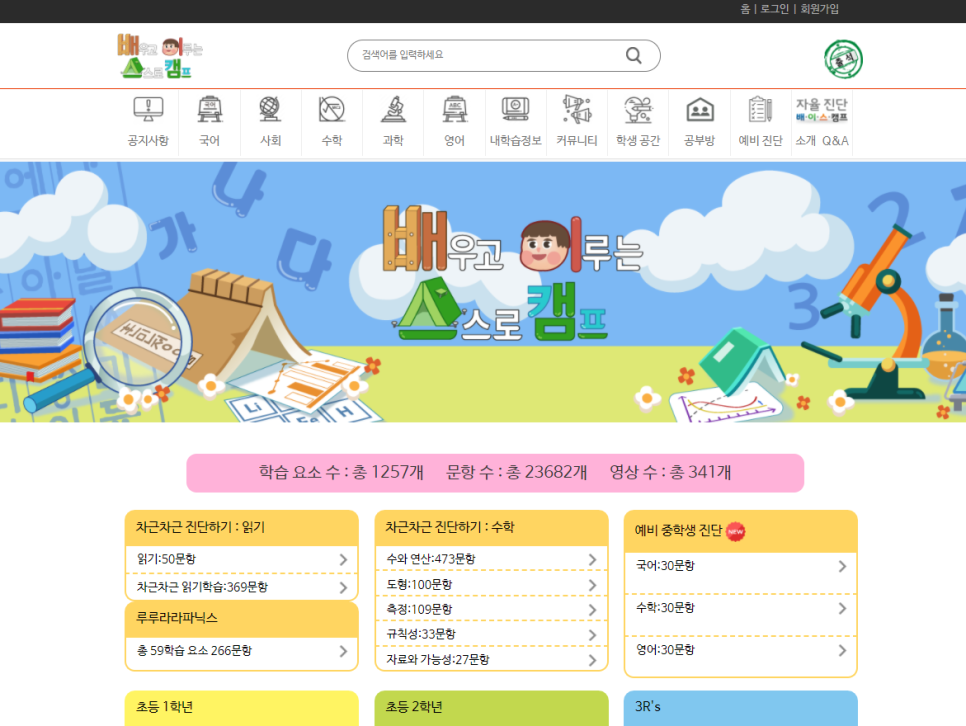Open the 사회 globe icon
This screenshot has height=726, width=966.
click(x=270, y=110)
